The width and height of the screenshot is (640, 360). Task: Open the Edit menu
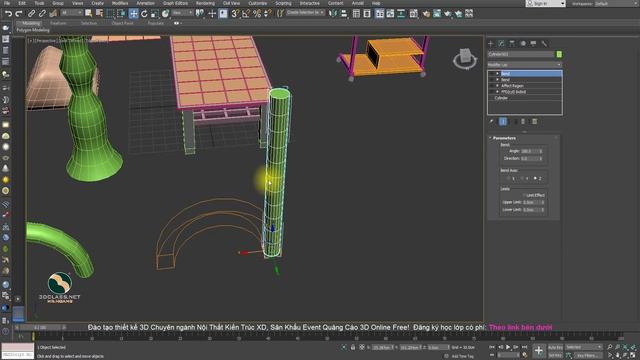(x=22, y=3)
